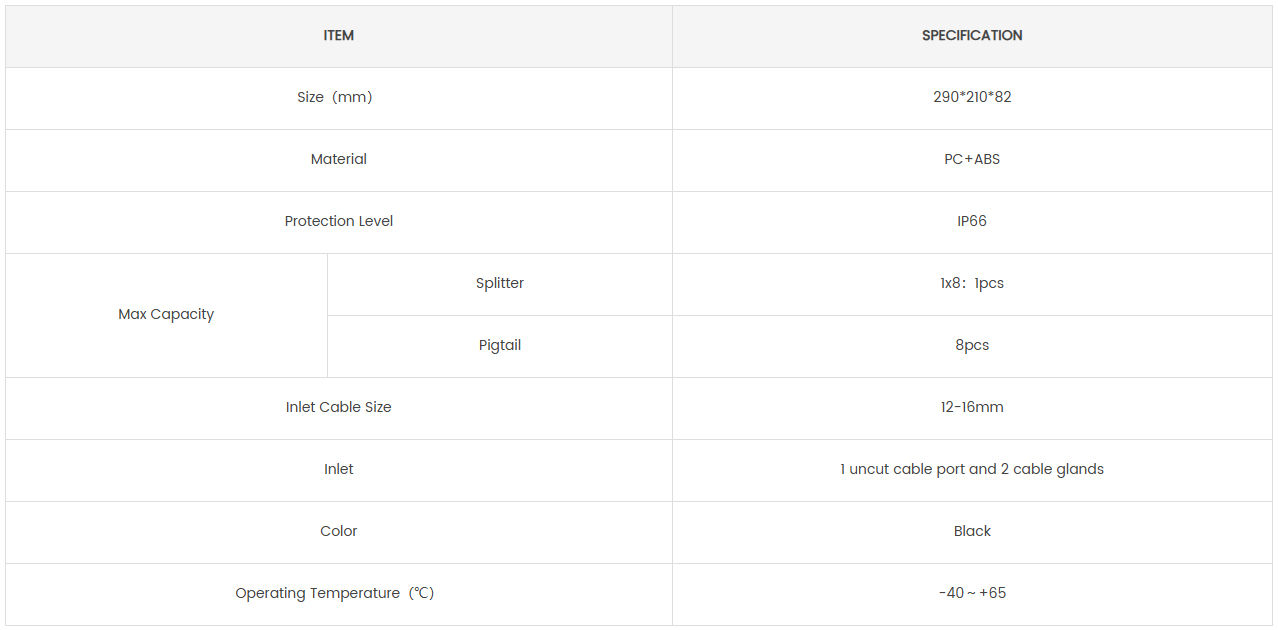Select the Max Capacity cell
The image size is (1278, 630).
pos(166,315)
